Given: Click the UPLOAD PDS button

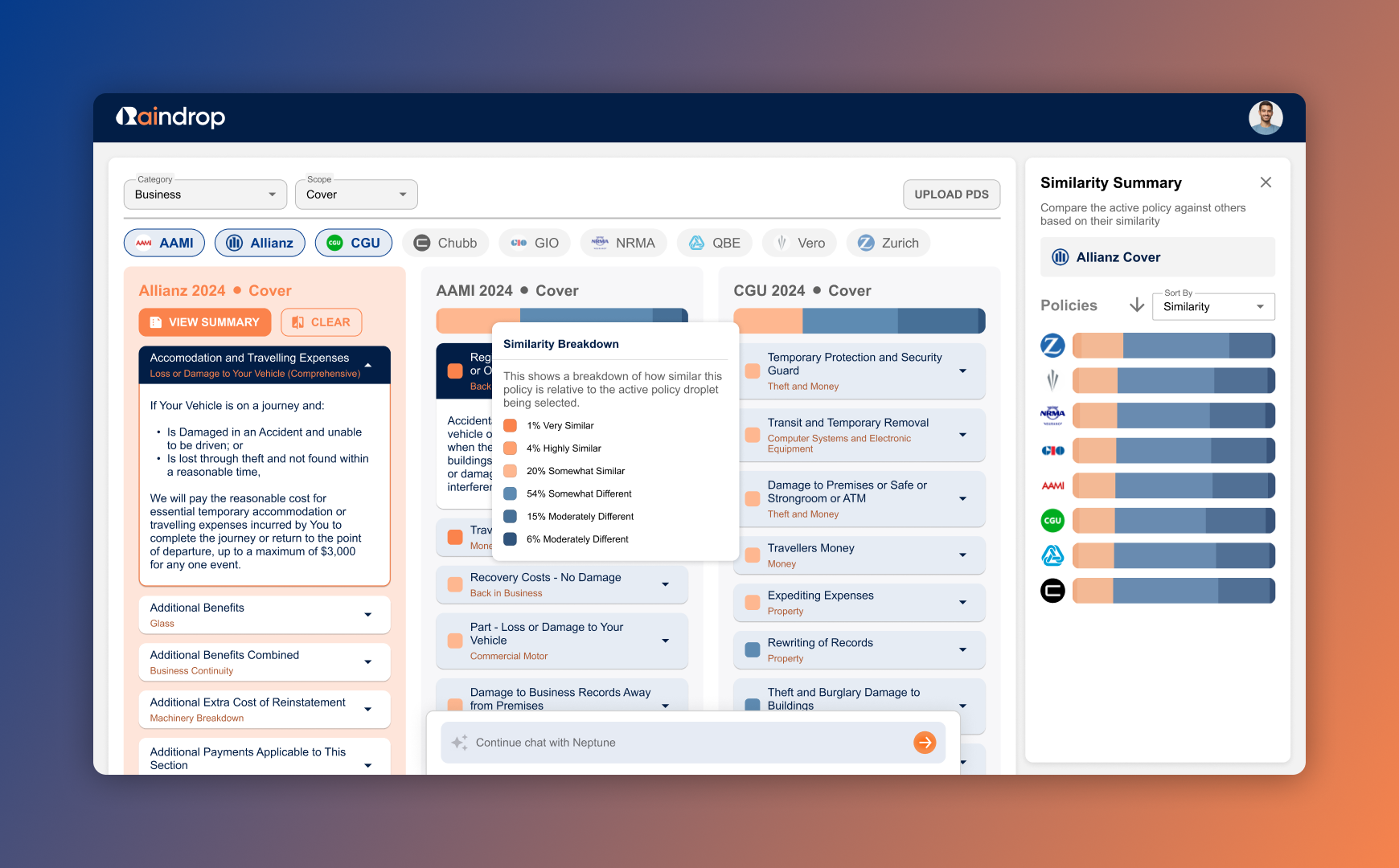Looking at the screenshot, I should point(951,194).
